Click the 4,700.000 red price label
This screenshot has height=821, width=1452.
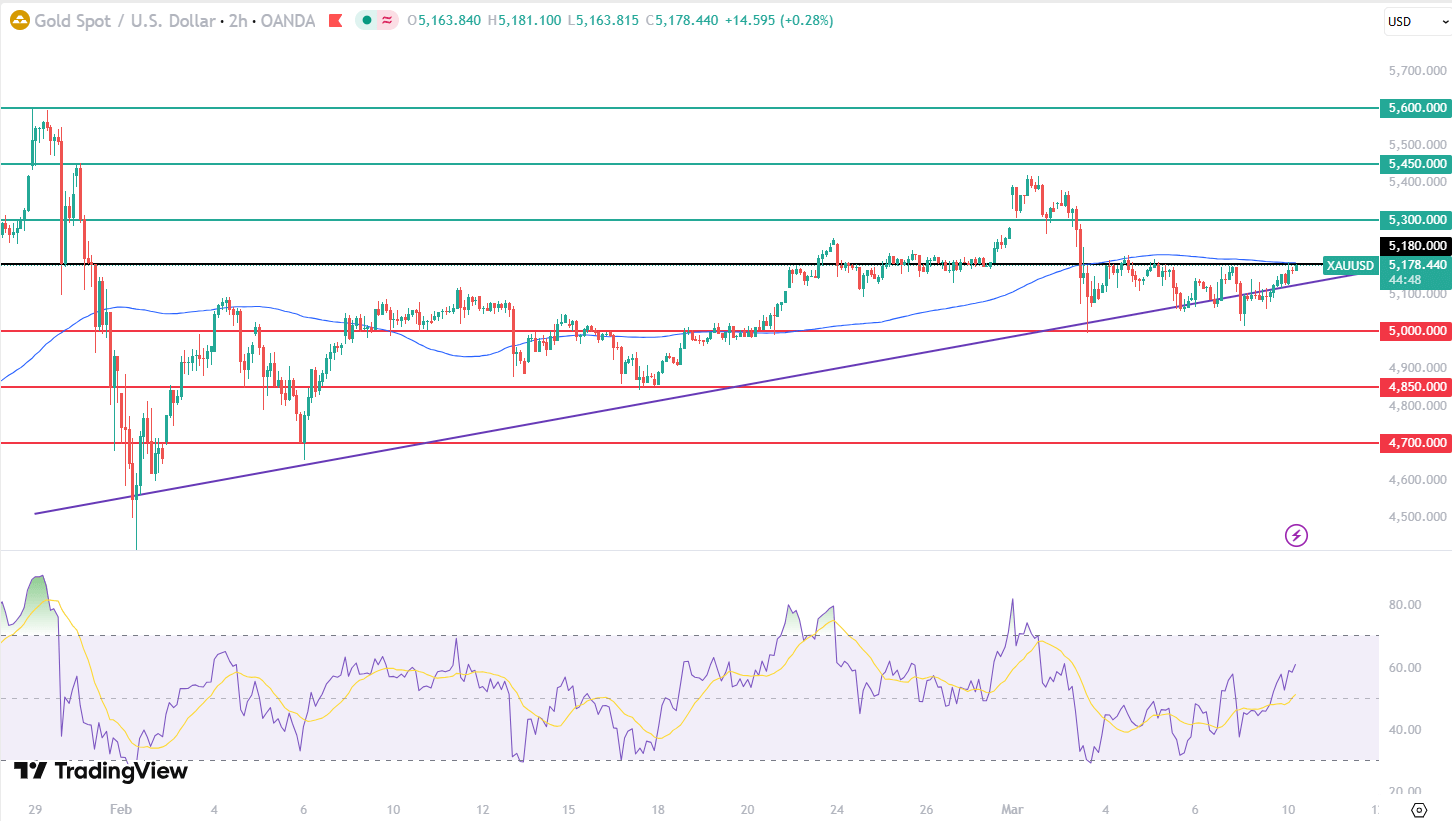click(x=1415, y=443)
